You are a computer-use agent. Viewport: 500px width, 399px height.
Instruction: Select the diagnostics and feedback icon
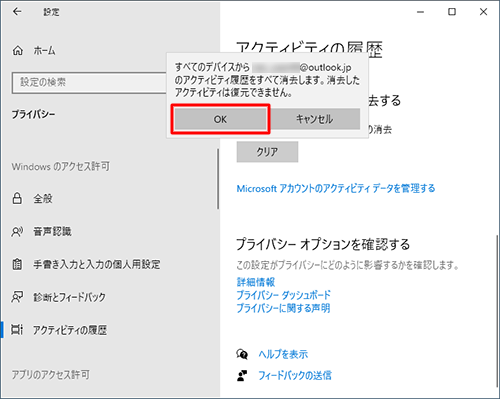point(17,297)
